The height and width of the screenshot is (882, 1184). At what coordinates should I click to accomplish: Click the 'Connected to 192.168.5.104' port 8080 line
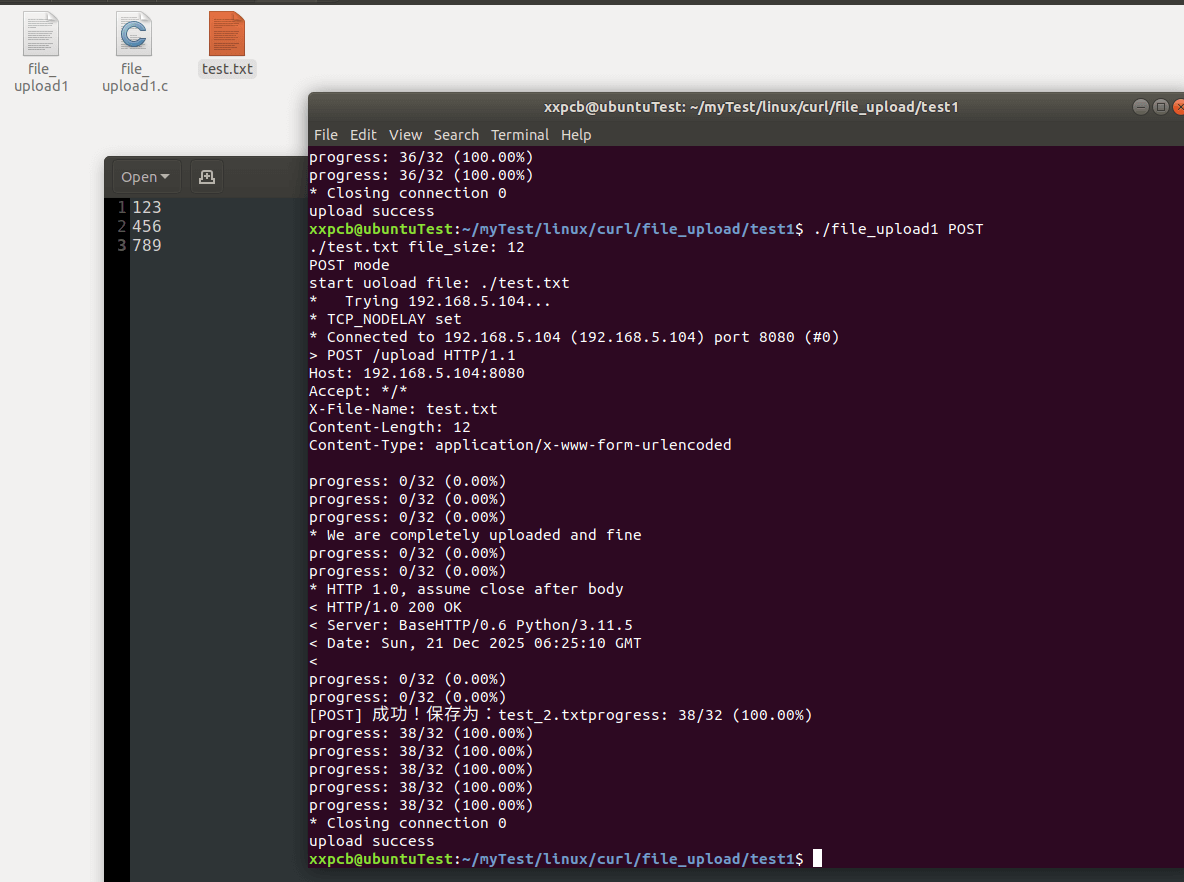pos(574,338)
